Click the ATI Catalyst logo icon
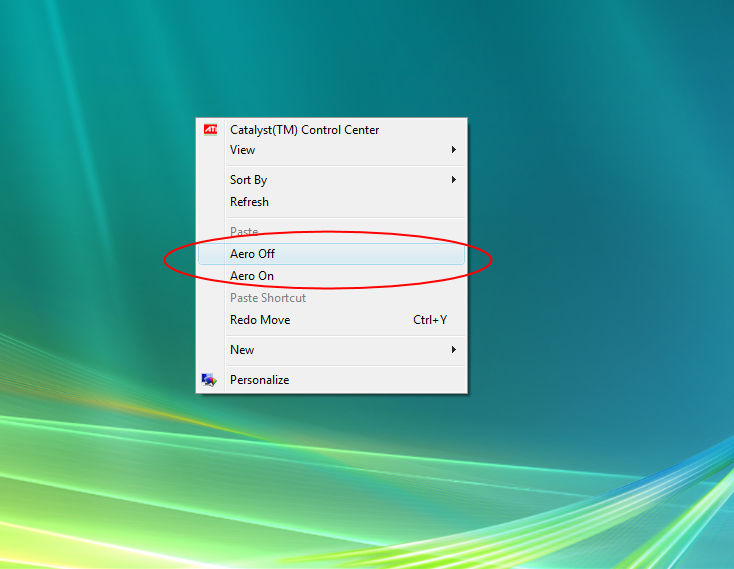 pyautogui.click(x=211, y=130)
